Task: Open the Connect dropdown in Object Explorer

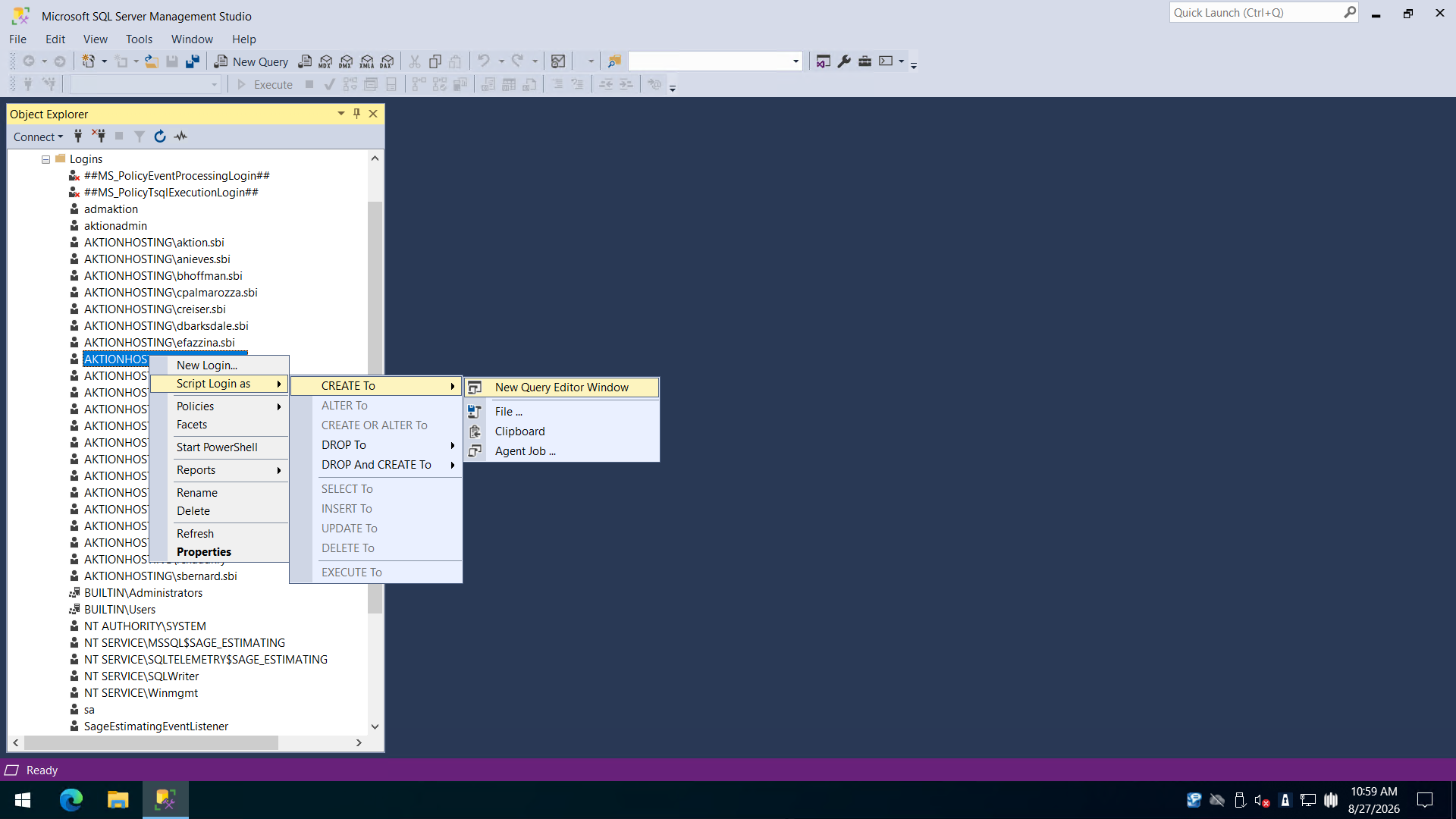Action: (38, 136)
